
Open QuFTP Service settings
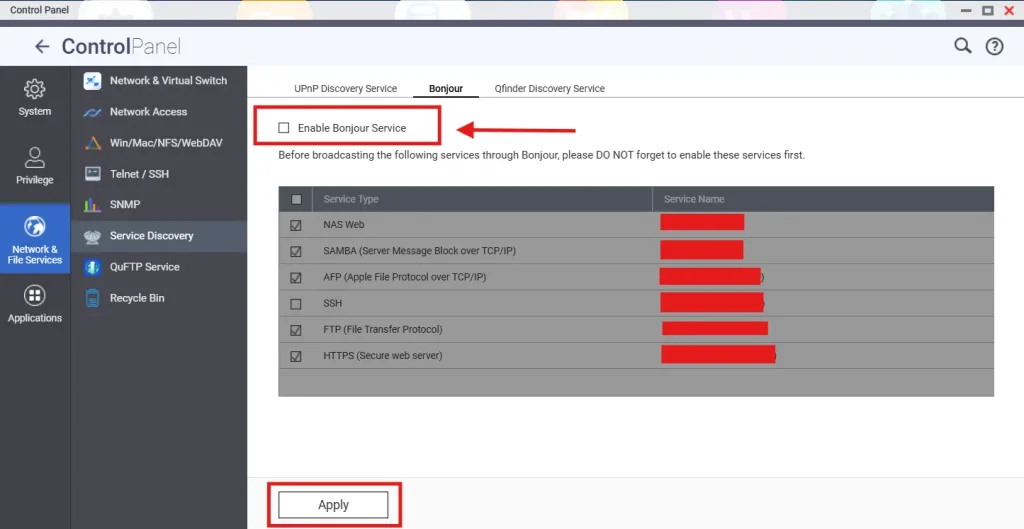pos(159,266)
